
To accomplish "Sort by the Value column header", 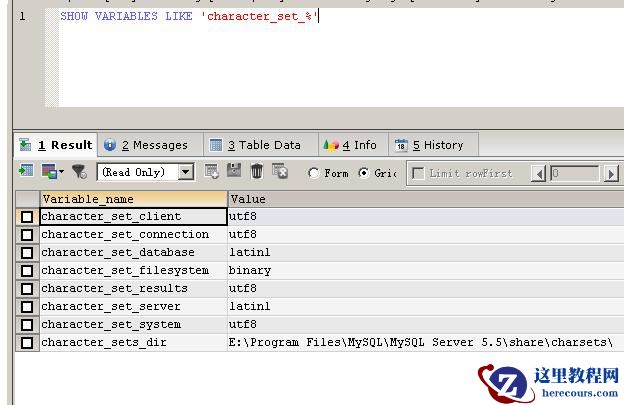I will click(x=426, y=199).
